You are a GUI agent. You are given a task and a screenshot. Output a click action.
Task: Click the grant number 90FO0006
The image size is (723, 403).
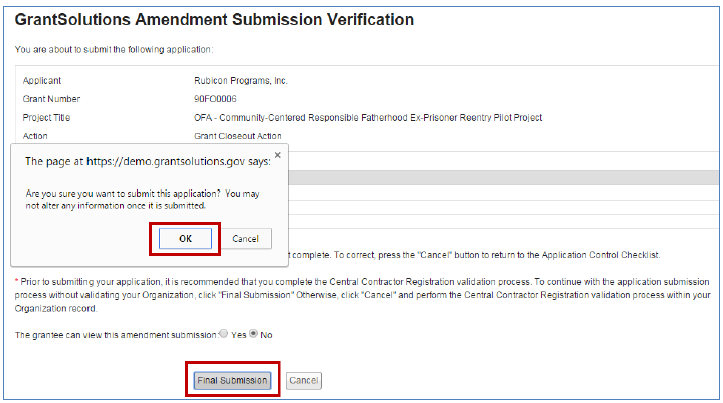[x=213, y=99]
